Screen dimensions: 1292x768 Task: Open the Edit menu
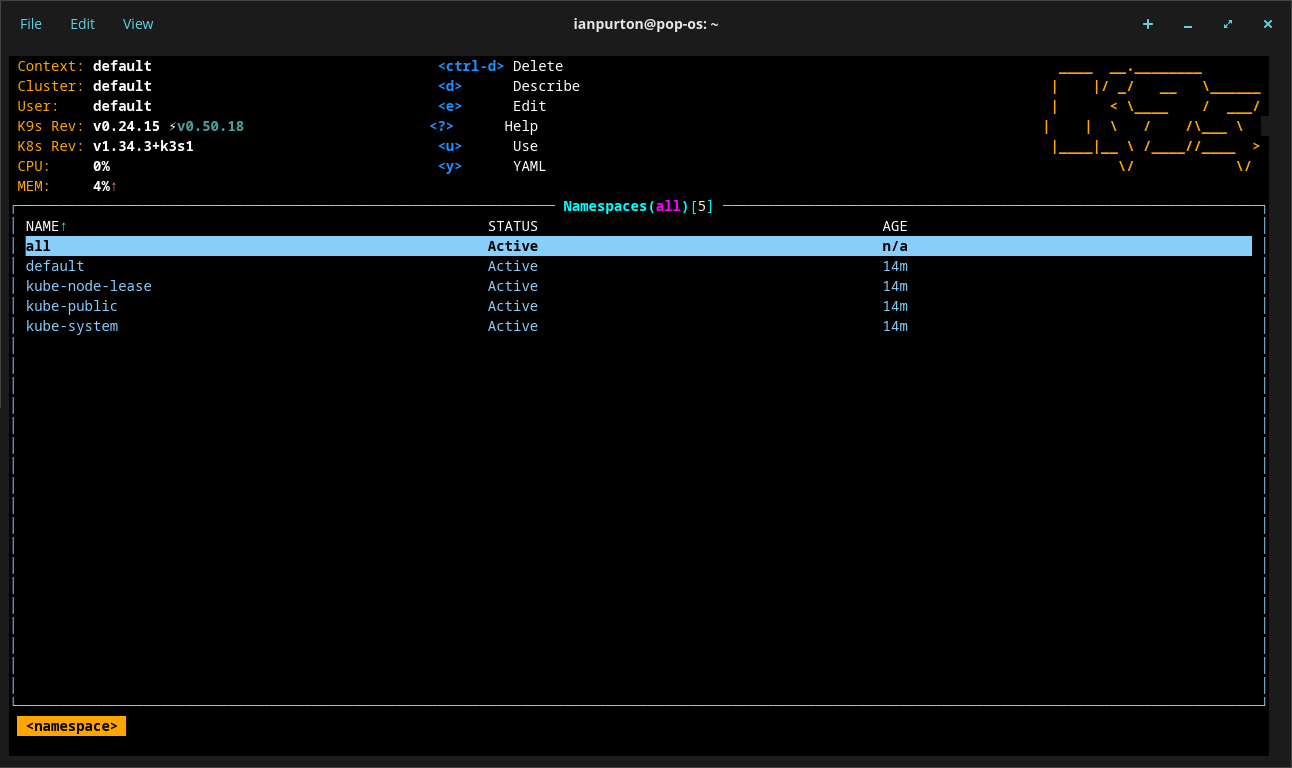[x=82, y=24]
